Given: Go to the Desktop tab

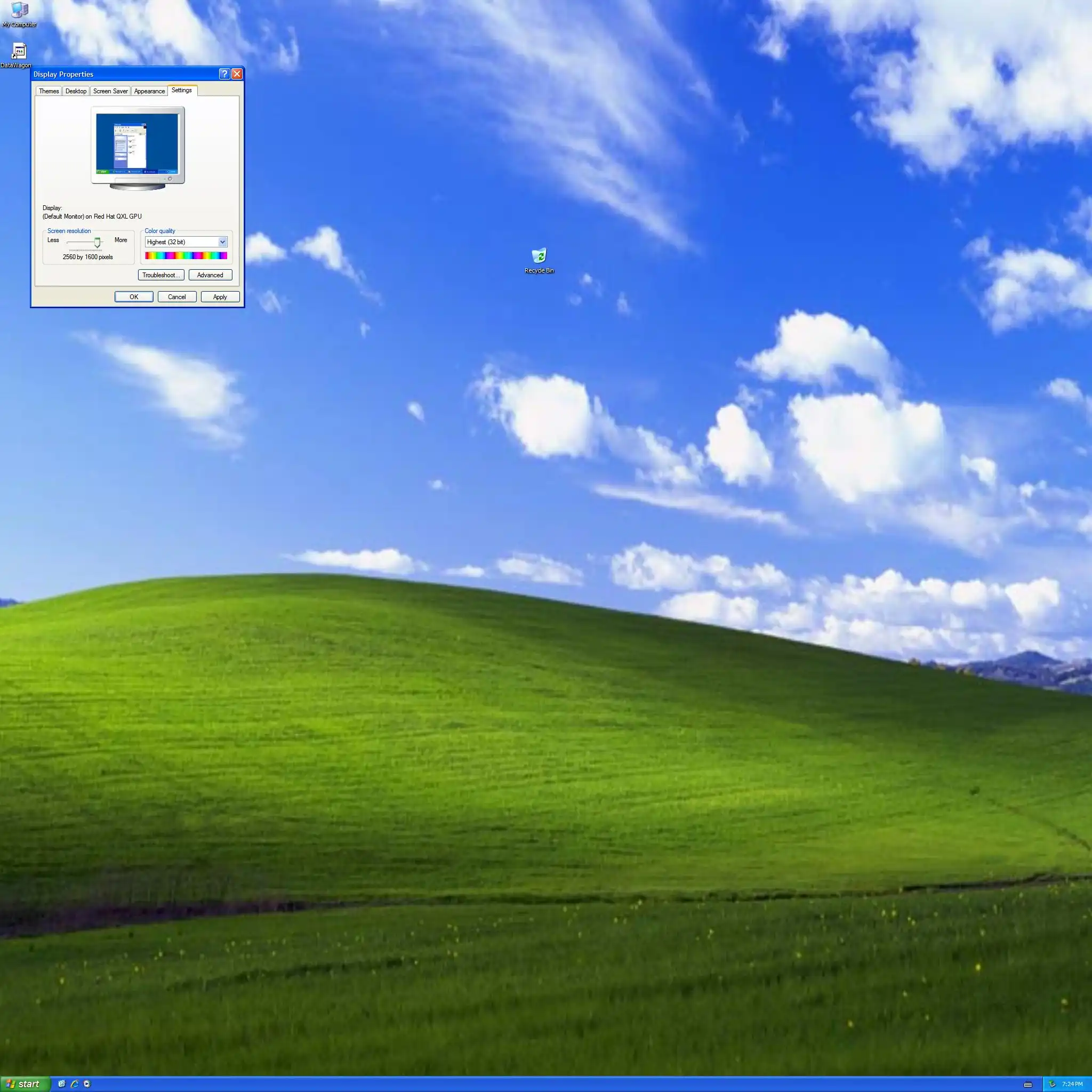Looking at the screenshot, I should click(x=76, y=91).
